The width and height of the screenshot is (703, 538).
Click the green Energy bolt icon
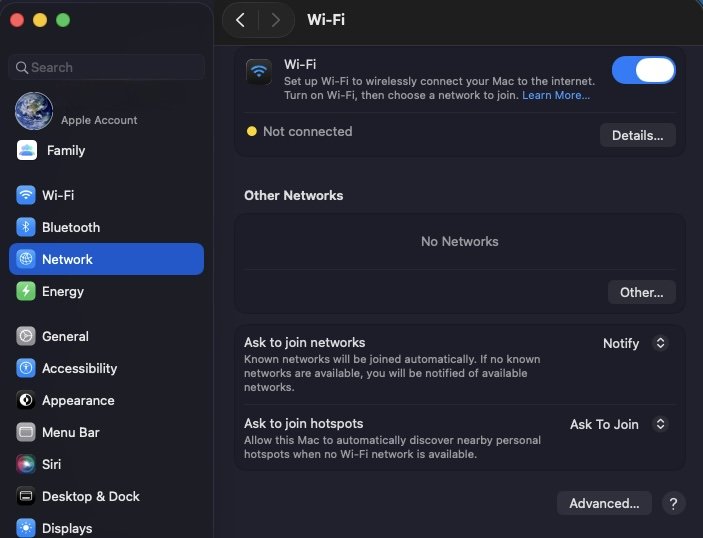coord(26,291)
